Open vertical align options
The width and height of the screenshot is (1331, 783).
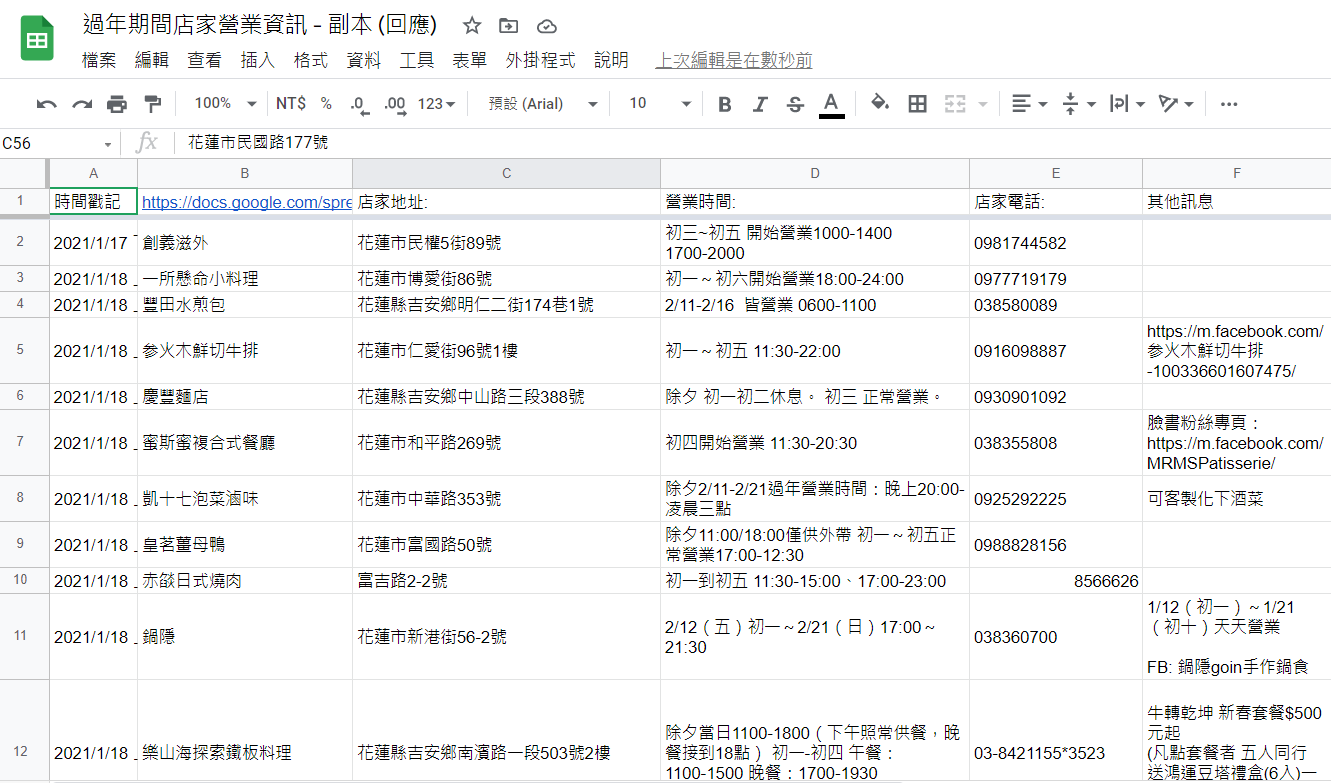(x=1078, y=104)
